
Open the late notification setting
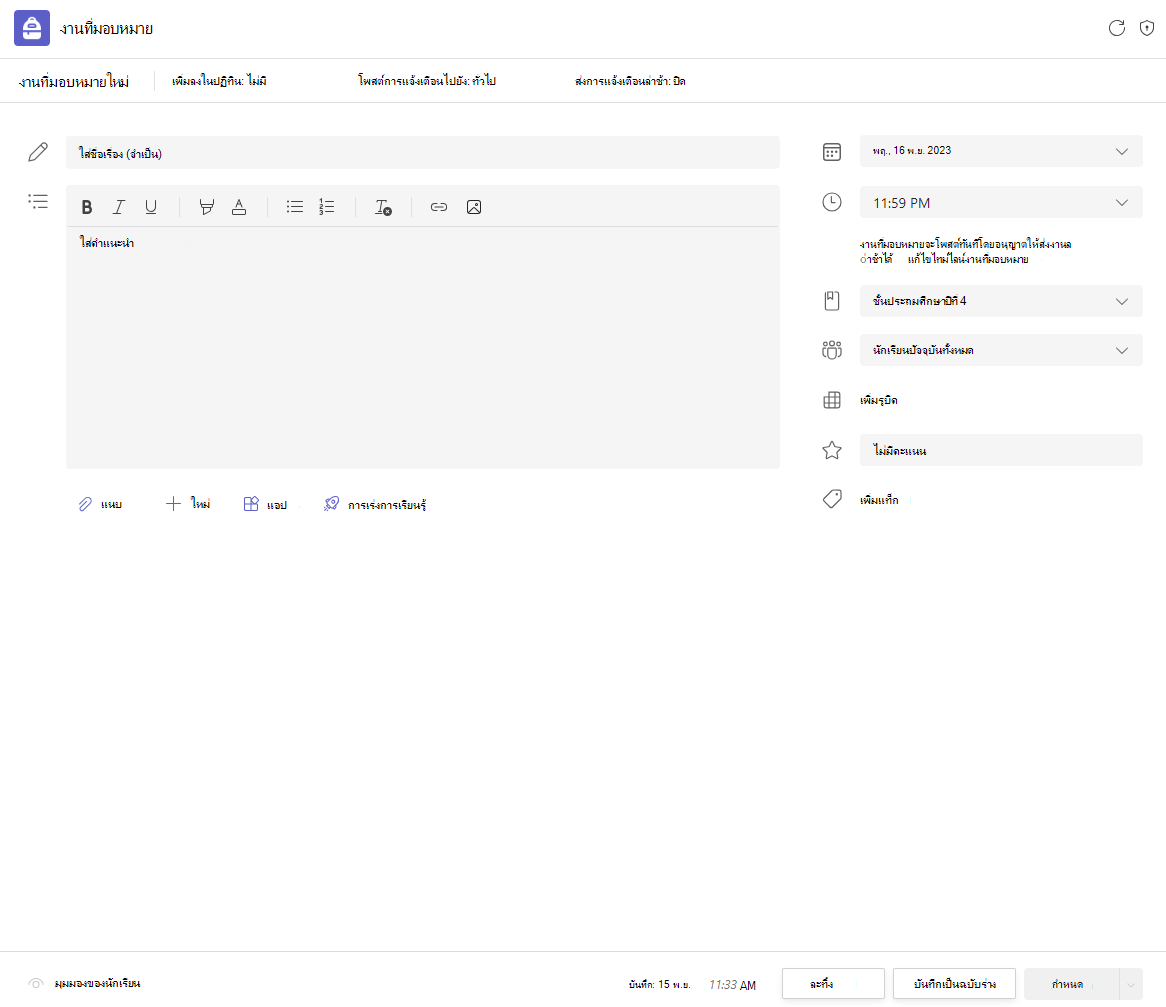(630, 81)
